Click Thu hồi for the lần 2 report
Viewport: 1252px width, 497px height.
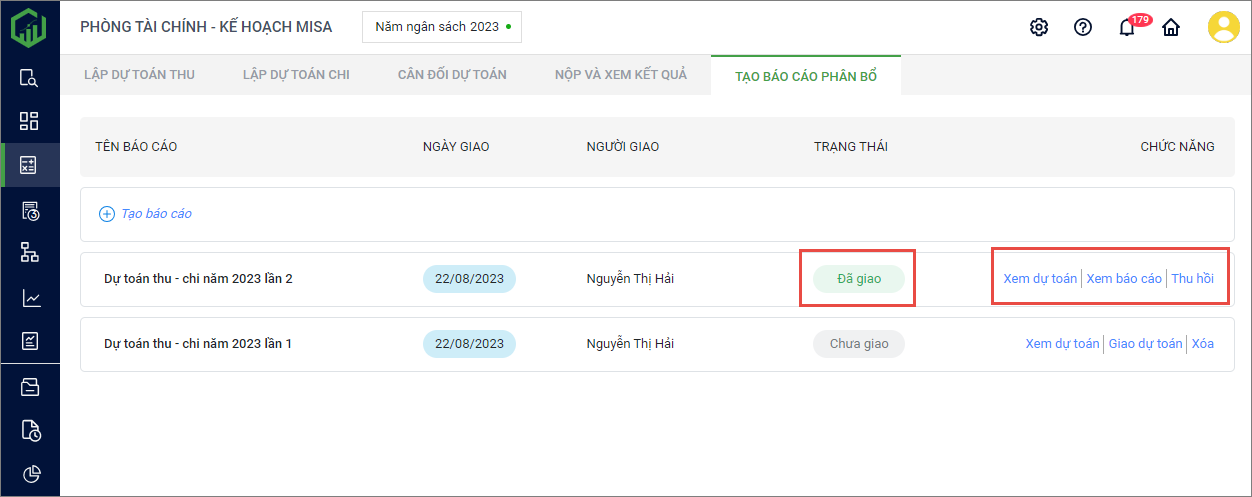pos(1192,279)
